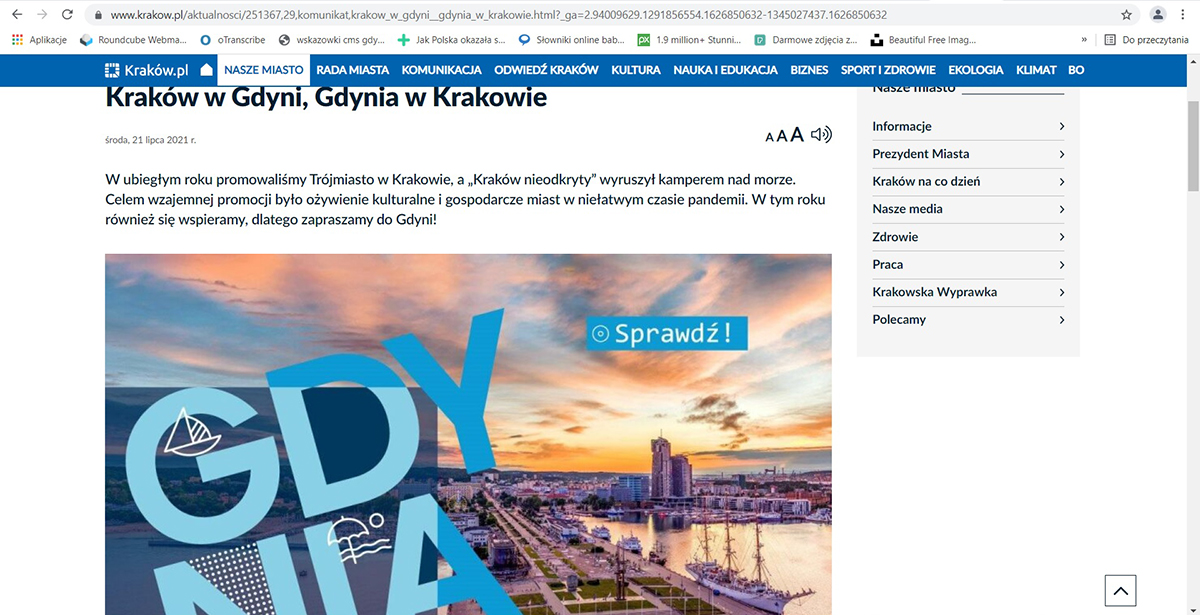1200x615 pixels.
Task: Open the Aplikacje apps shortcut
Action: (x=39, y=40)
